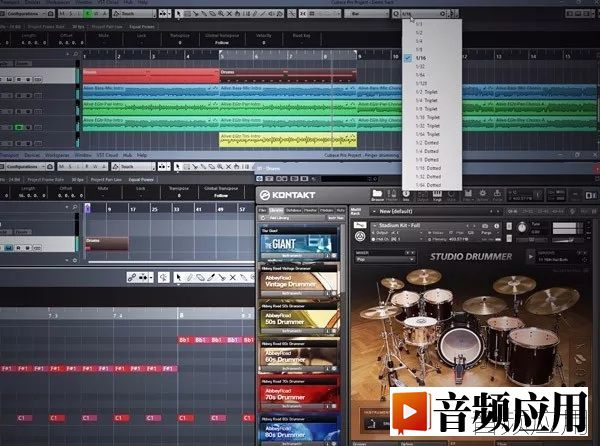Image resolution: width=600 pixels, height=446 pixels.
Task: Adjust Tune knob on Stadium Kit
Action: click(522, 228)
